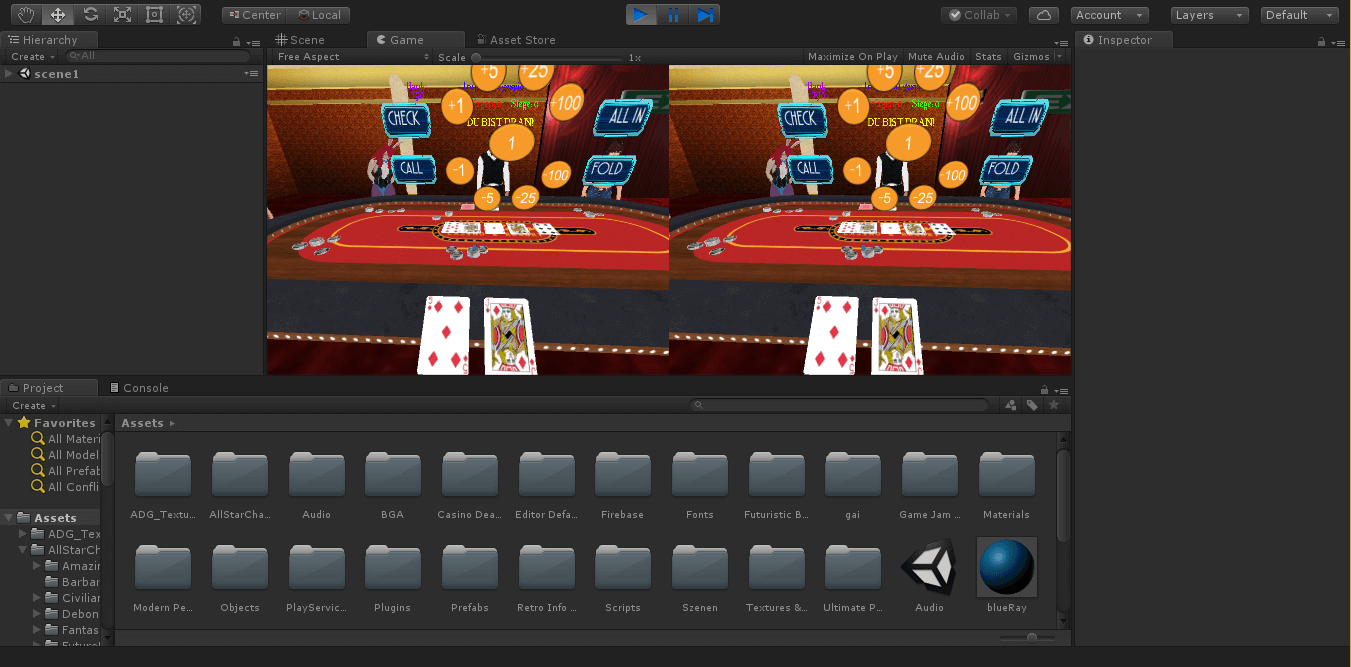Open the Gizmos dropdown arrow
The width and height of the screenshot is (1351, 667).
1060,57
